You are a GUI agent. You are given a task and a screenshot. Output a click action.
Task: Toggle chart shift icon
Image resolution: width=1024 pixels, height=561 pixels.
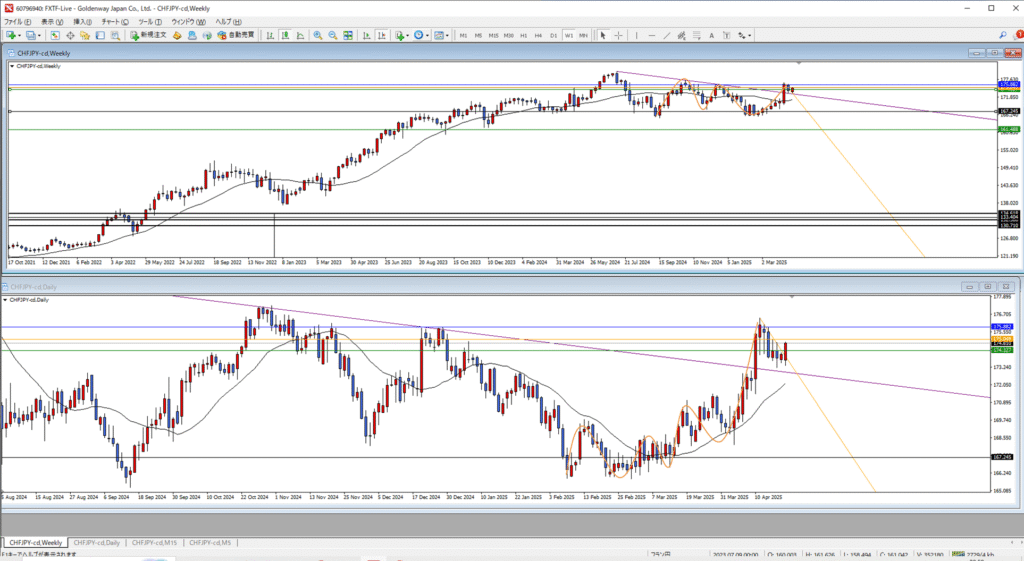click(381, 35)
